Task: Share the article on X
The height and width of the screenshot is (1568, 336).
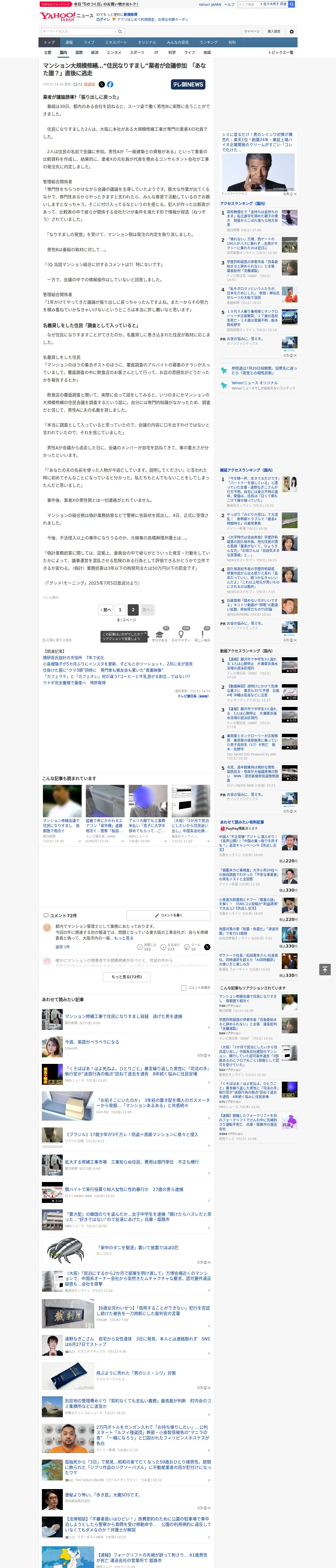Action: tap(102, 85)
